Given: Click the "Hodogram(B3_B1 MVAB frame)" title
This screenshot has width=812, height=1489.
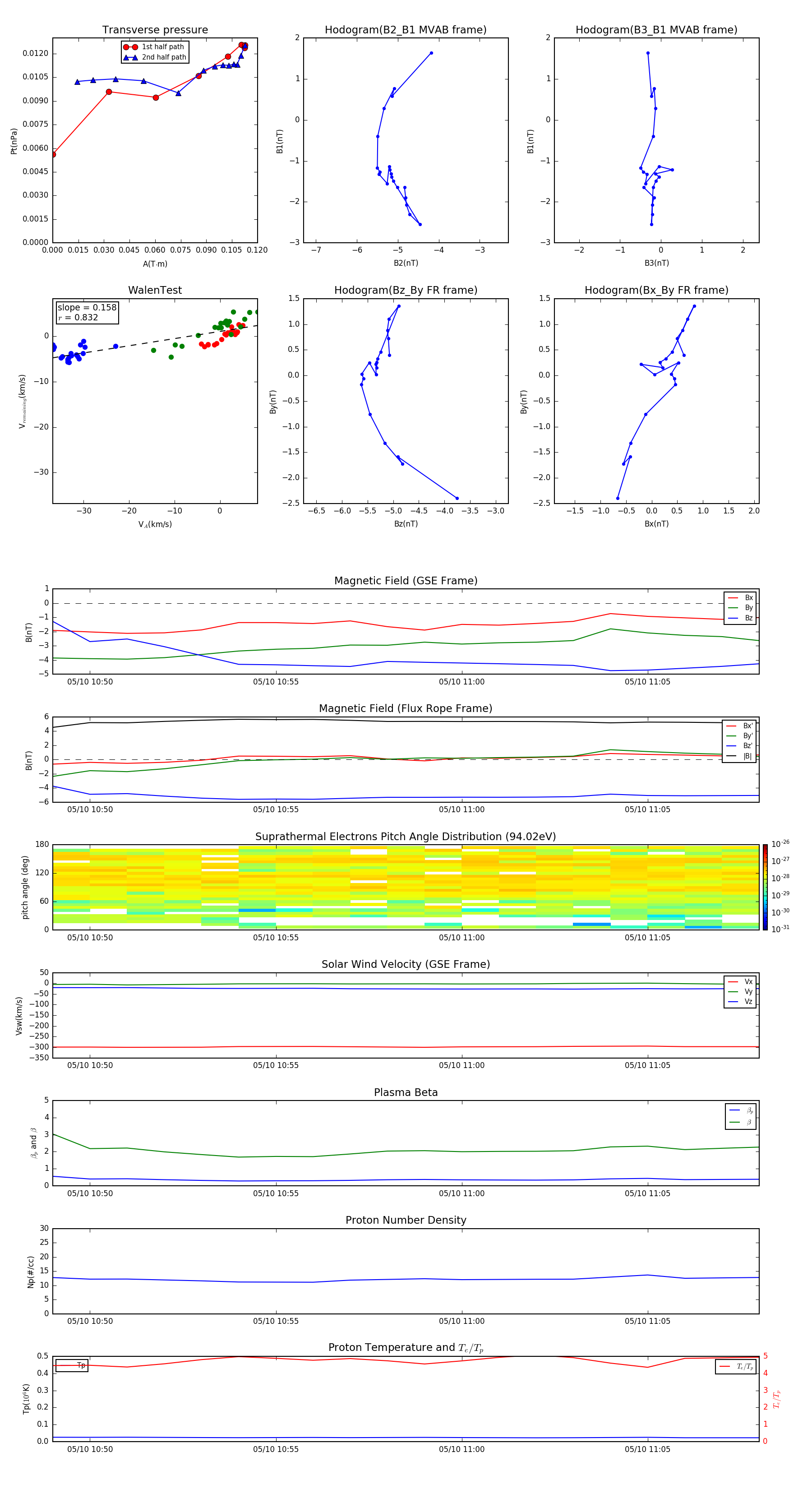Looking at the screenshot, I should point(656,30).
